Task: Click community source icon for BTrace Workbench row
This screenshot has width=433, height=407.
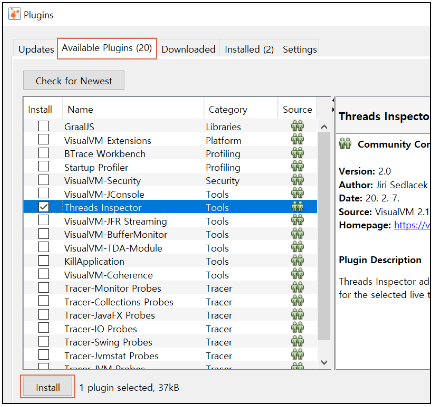Action: pyautogui.click(x=297, y=153)
